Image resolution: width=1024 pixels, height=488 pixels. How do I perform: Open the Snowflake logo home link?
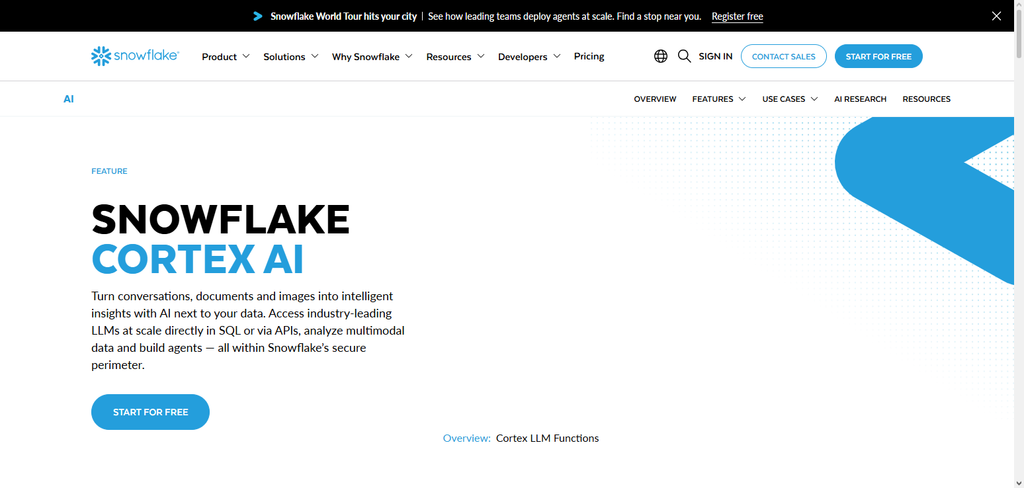[x=135, y=56]
